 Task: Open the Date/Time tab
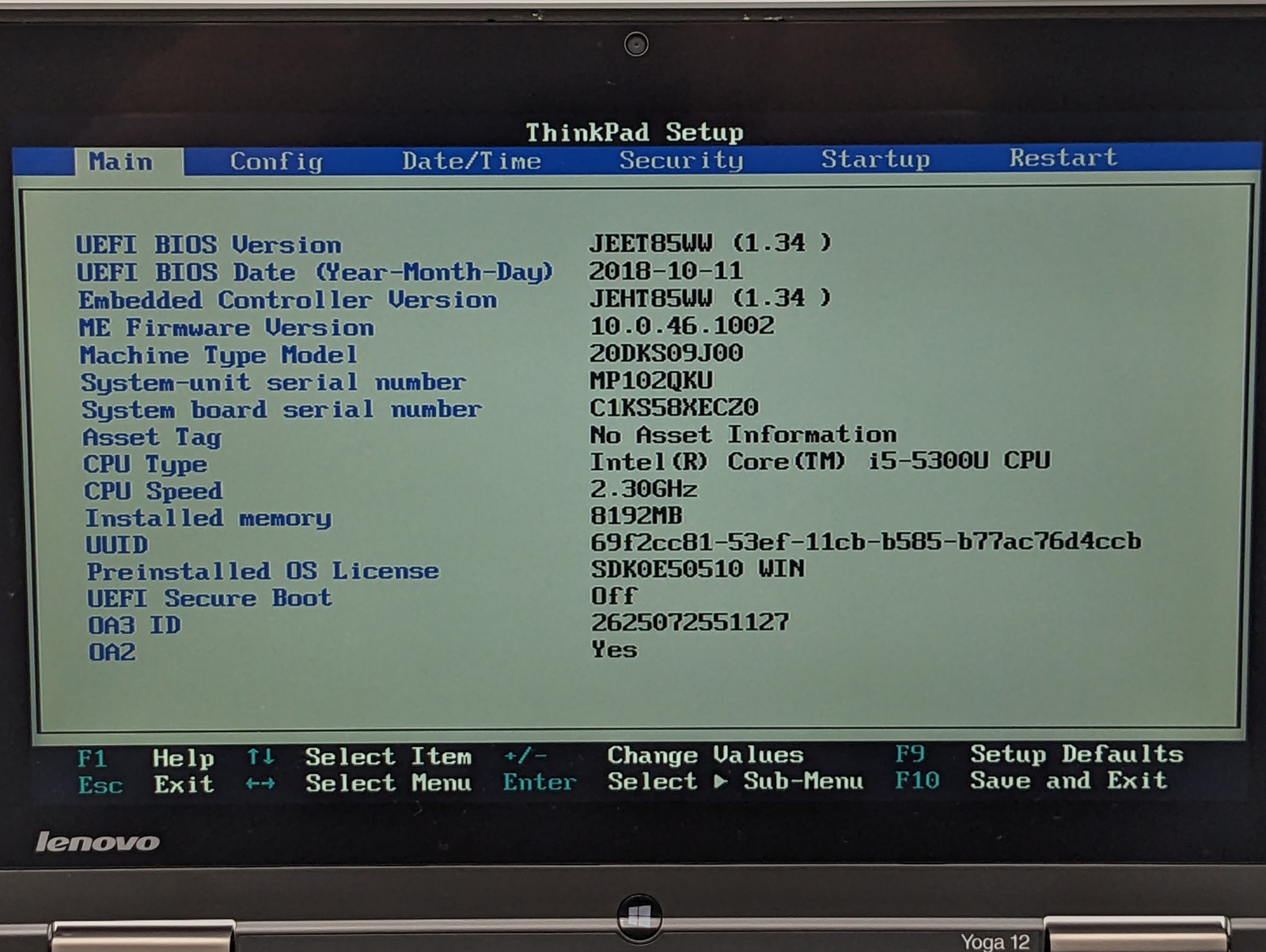click(x=472, y=161)
